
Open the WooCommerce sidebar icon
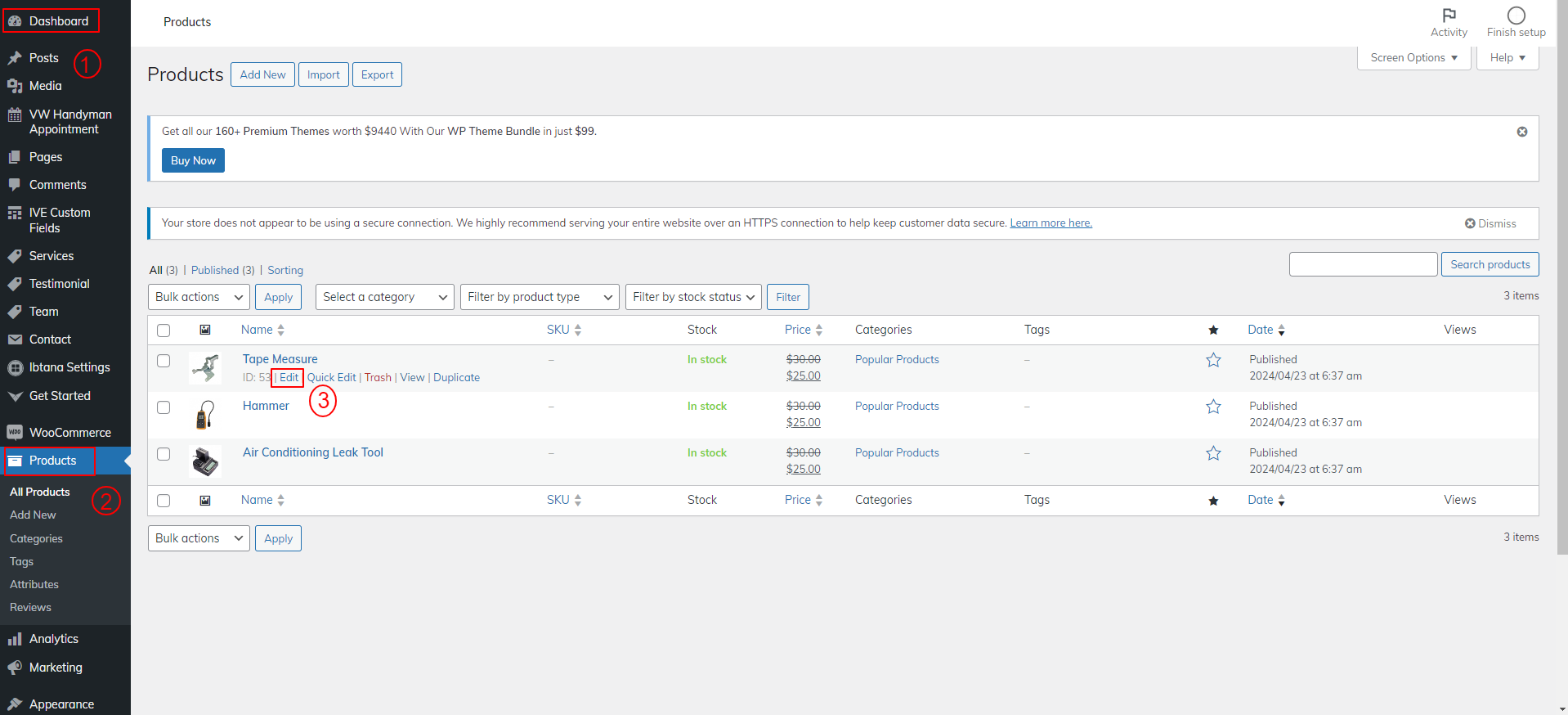coord(15,433)
